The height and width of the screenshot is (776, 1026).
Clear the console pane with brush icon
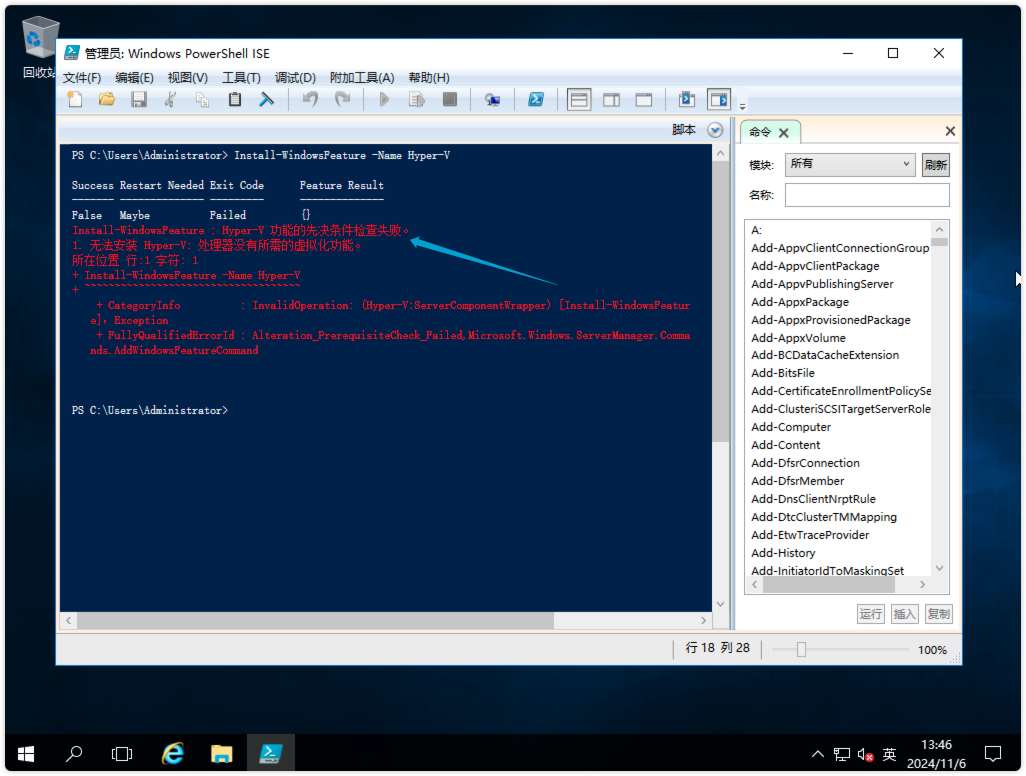coord(266,99)
